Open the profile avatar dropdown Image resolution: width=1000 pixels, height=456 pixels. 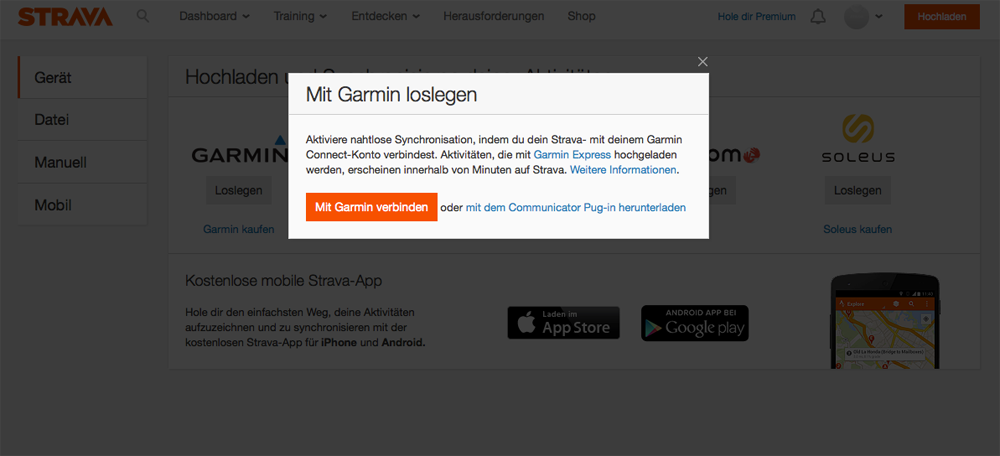(x=864, y=16)
